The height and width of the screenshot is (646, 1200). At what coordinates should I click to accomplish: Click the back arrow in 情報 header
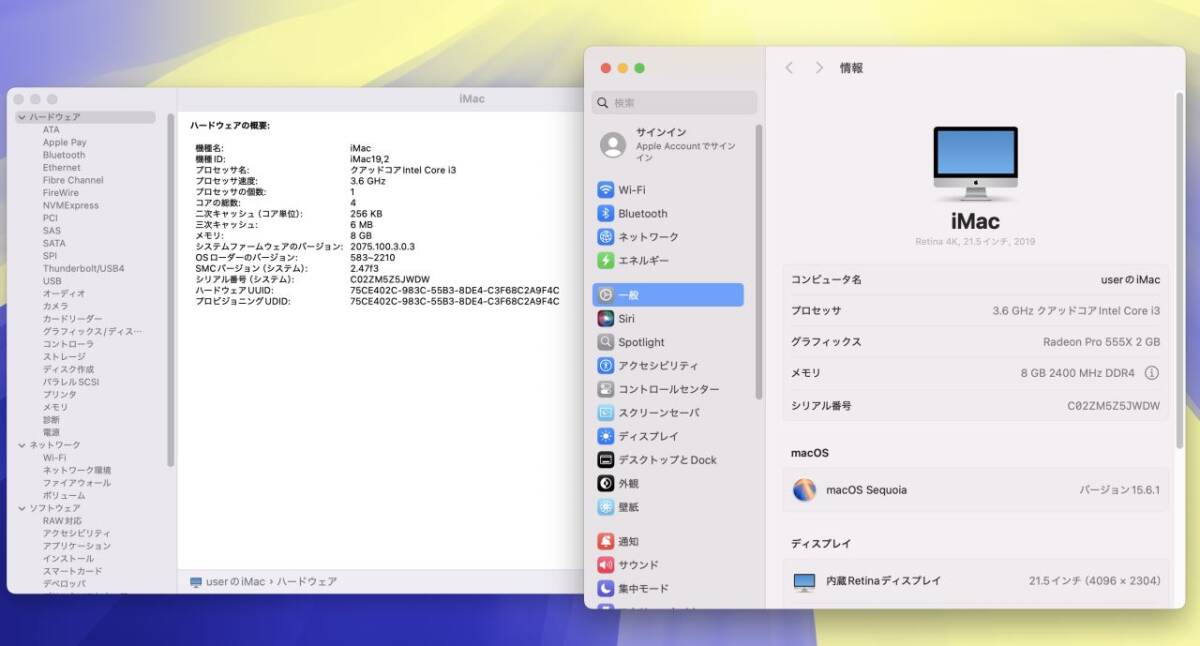point(789,68)
